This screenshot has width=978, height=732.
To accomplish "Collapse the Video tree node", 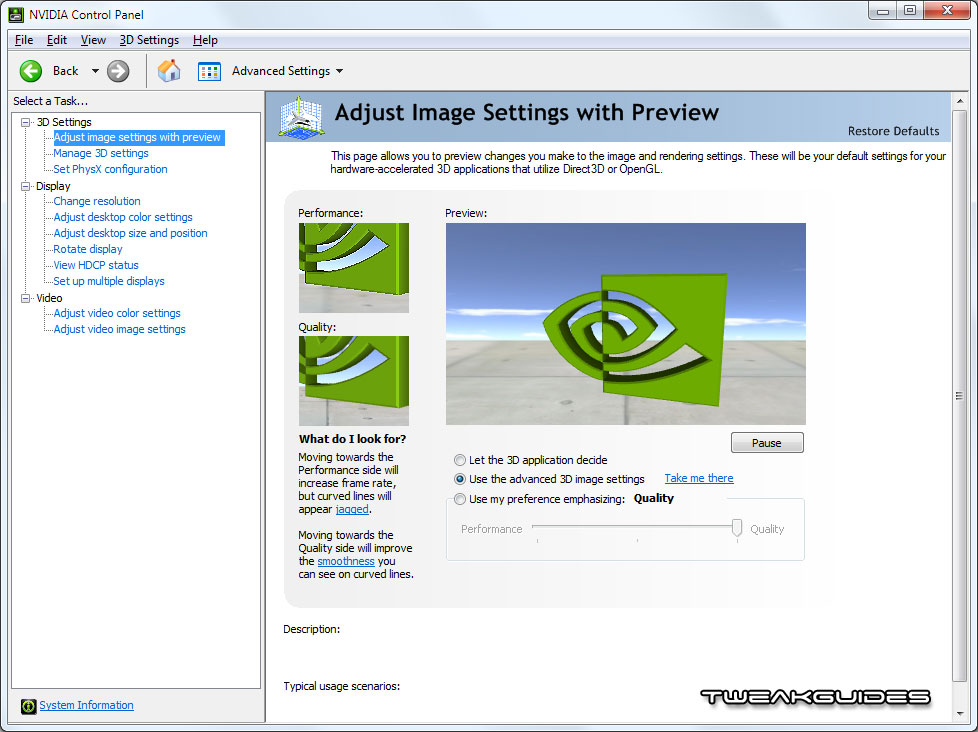I will point(26,298).
